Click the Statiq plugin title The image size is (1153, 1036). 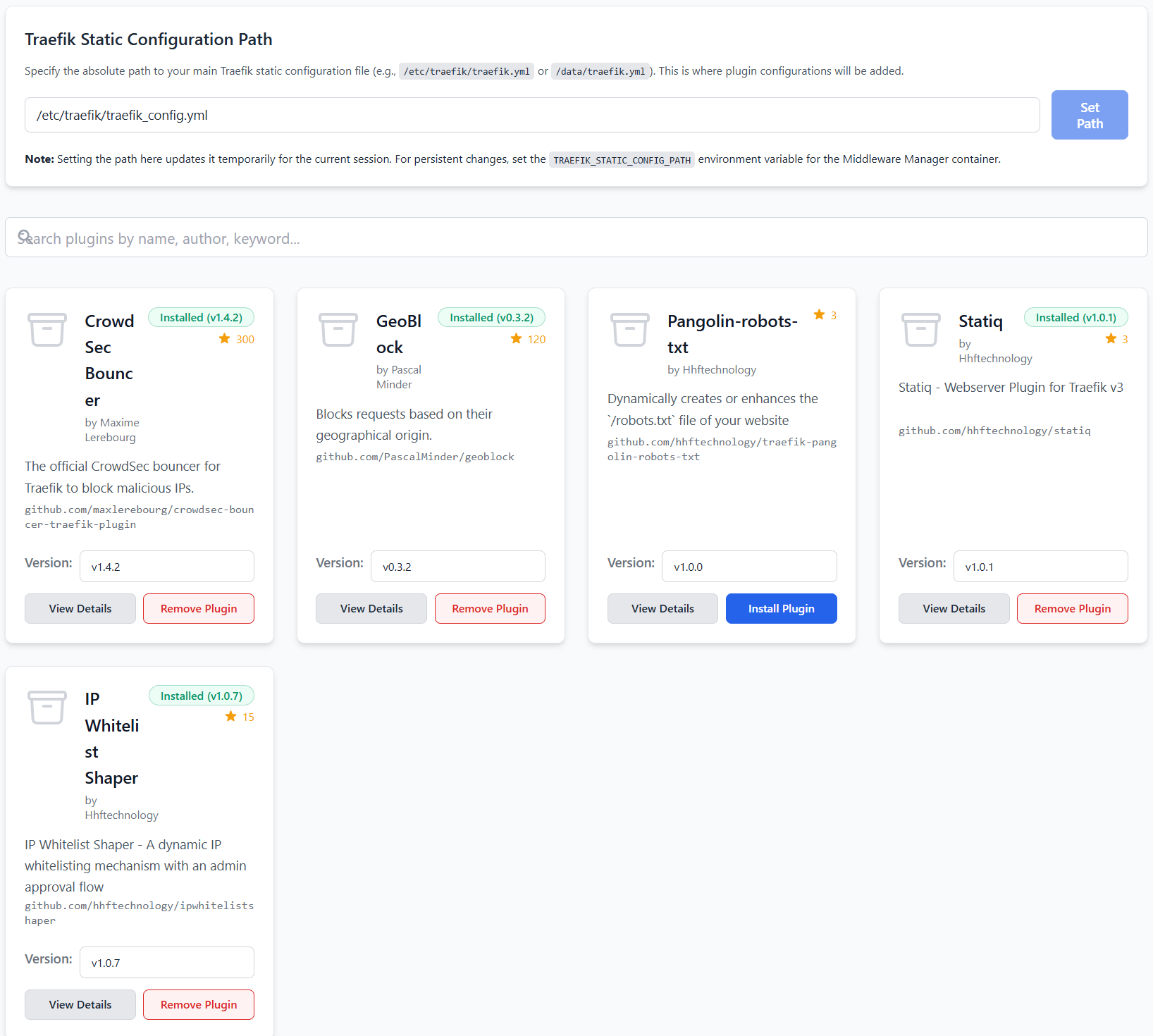pos(980,321)
